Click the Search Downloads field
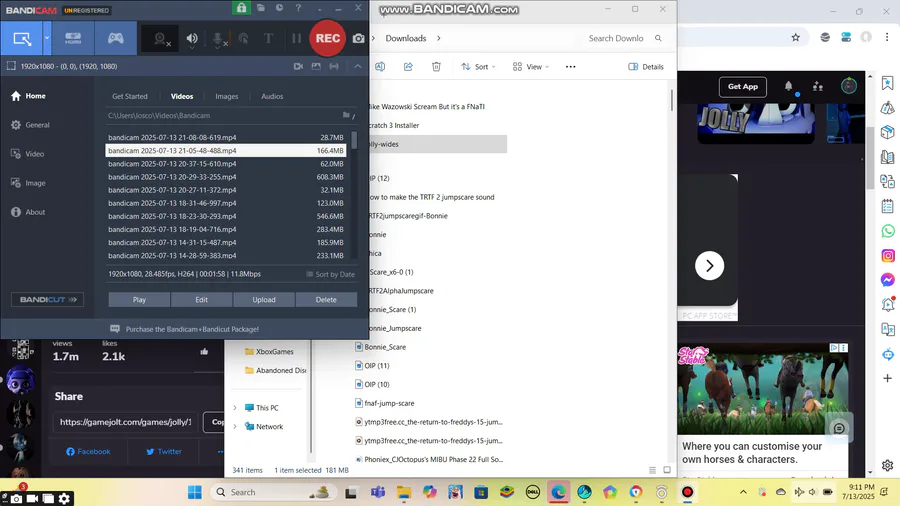The height and width of the screenshot is (506, 900). 625,38
